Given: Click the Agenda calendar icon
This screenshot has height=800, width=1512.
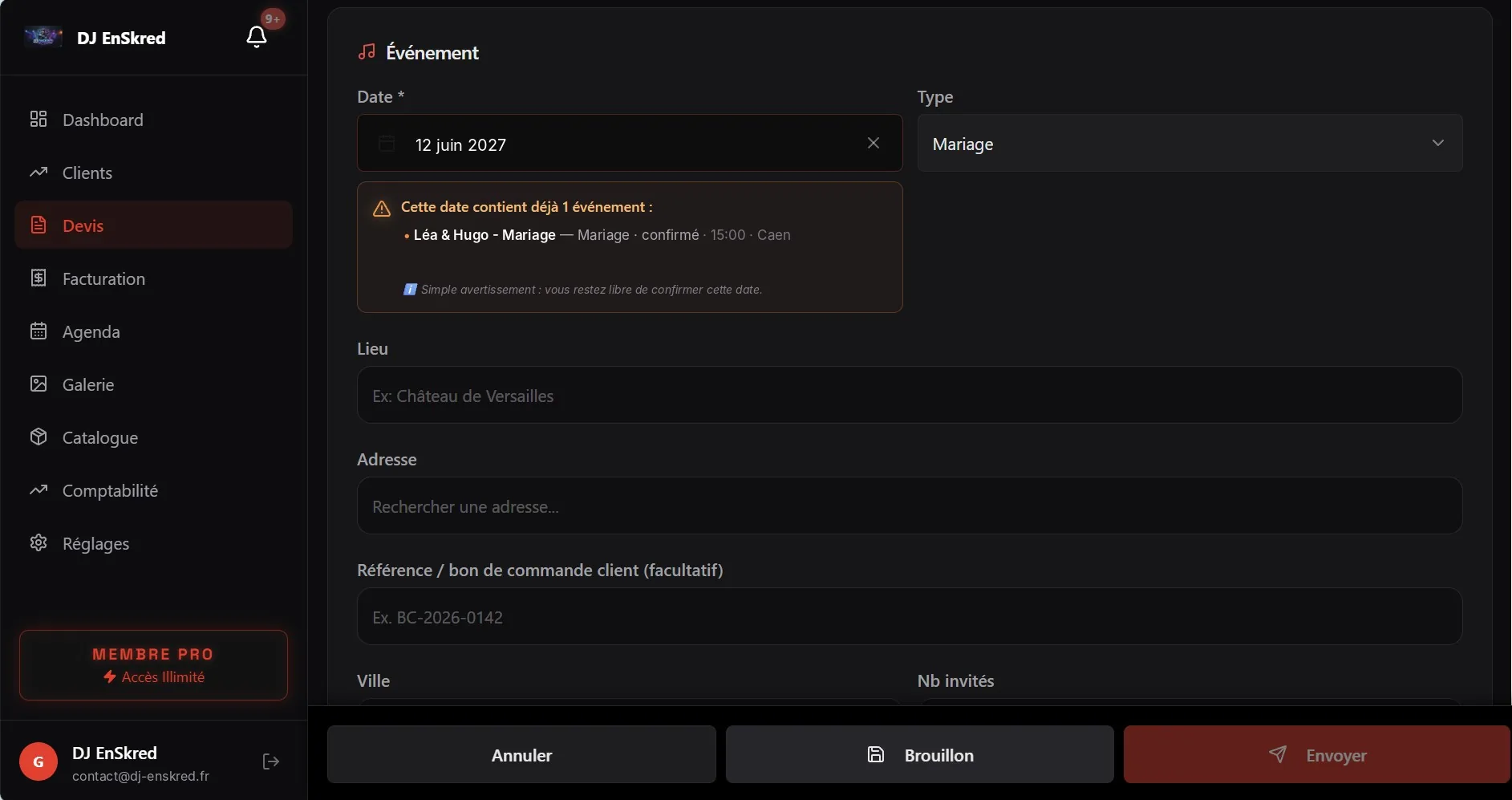Looking at the screenshot, I should (x=39, y=331).
